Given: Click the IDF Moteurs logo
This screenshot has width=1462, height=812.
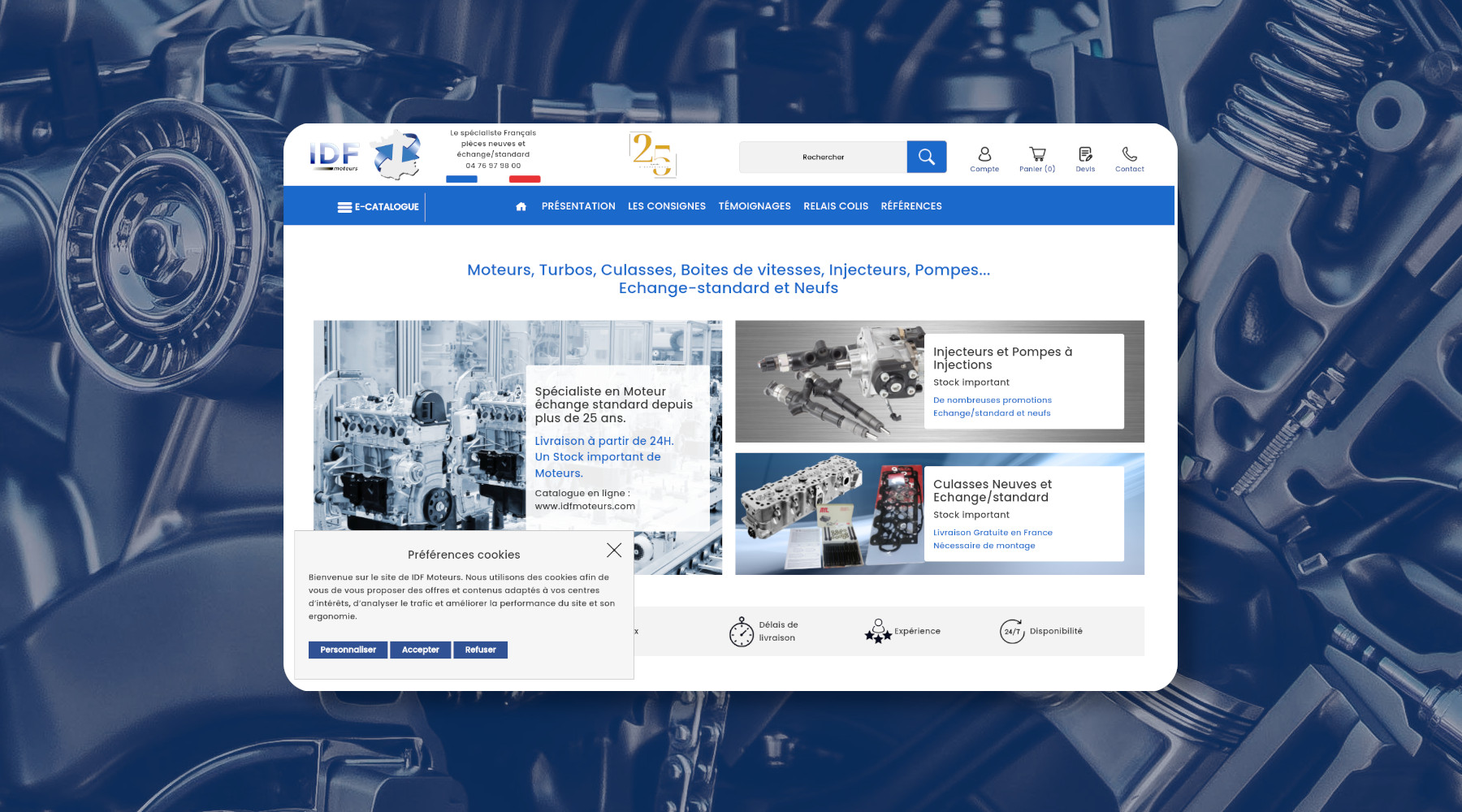Looking at the screenshot, I should [334, 156].
